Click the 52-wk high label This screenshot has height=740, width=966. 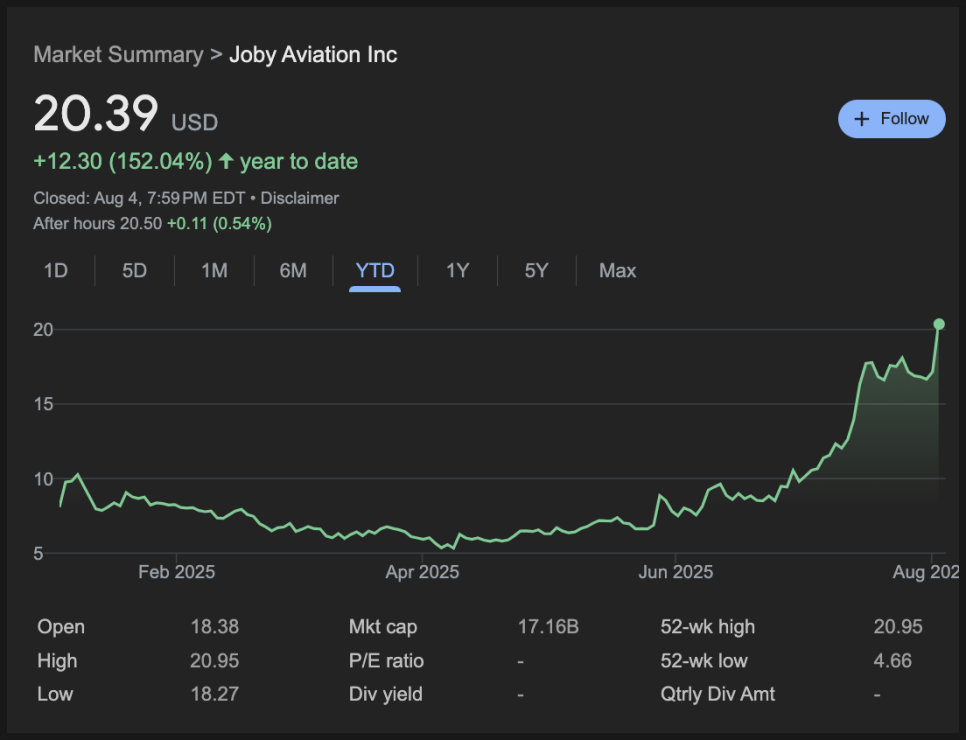point(708,627)
